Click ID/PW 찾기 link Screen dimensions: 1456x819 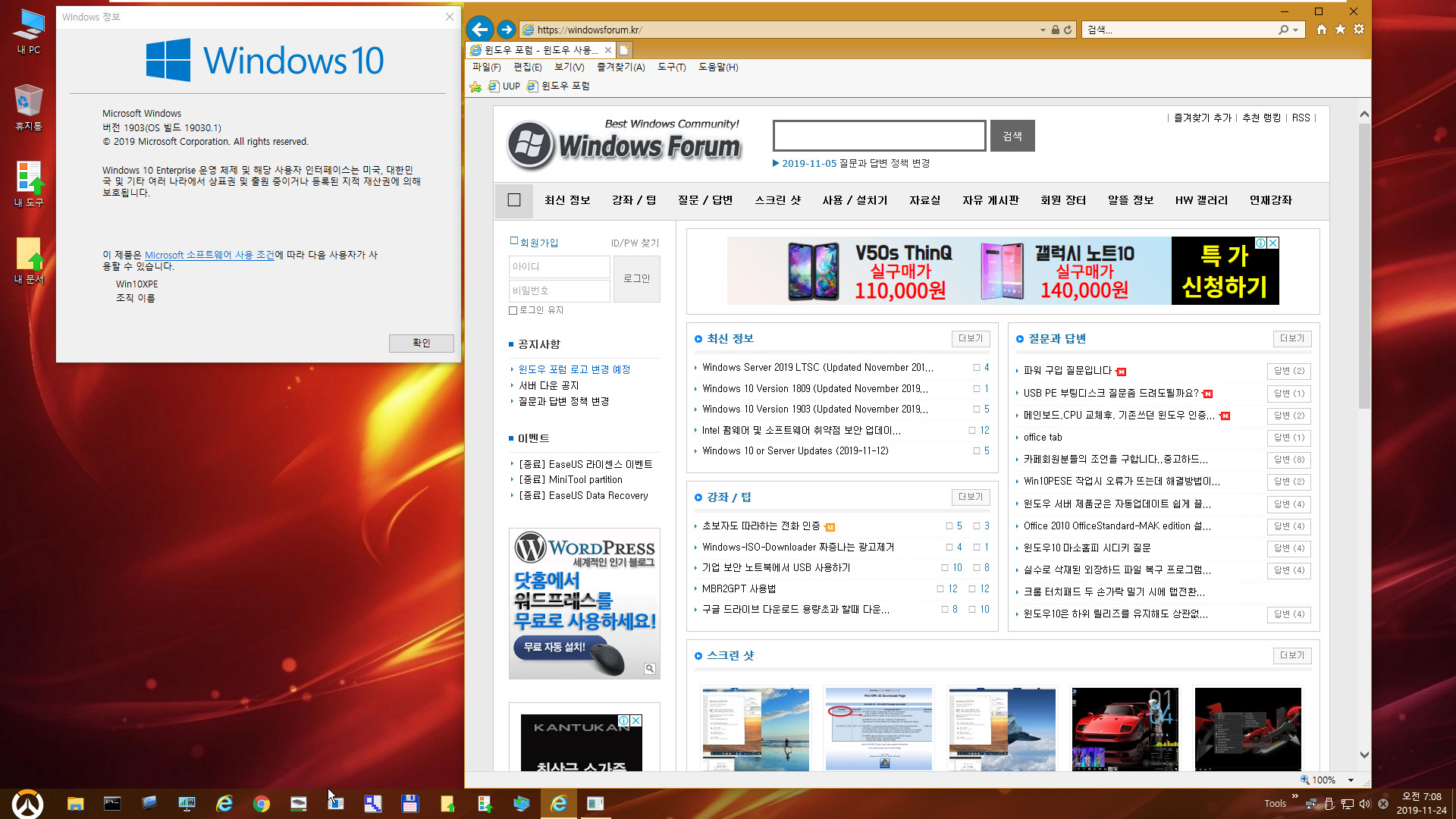coord(635,243)
